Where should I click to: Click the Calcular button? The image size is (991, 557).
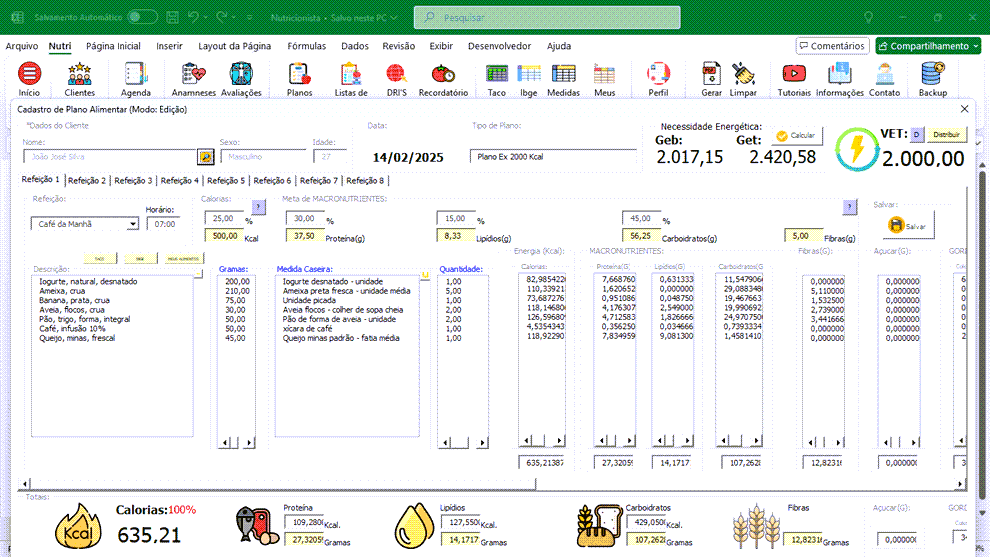[796, 135]
